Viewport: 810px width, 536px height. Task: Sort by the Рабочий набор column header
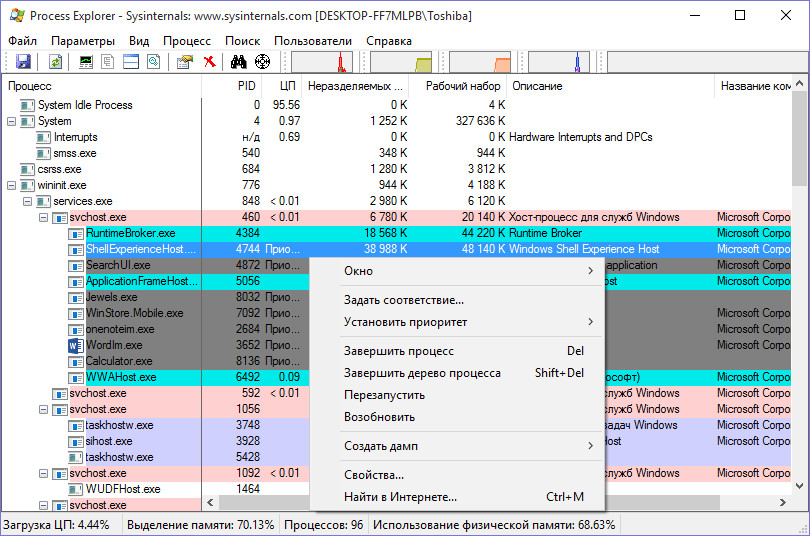pyautogui.click(x=458, y=86)
